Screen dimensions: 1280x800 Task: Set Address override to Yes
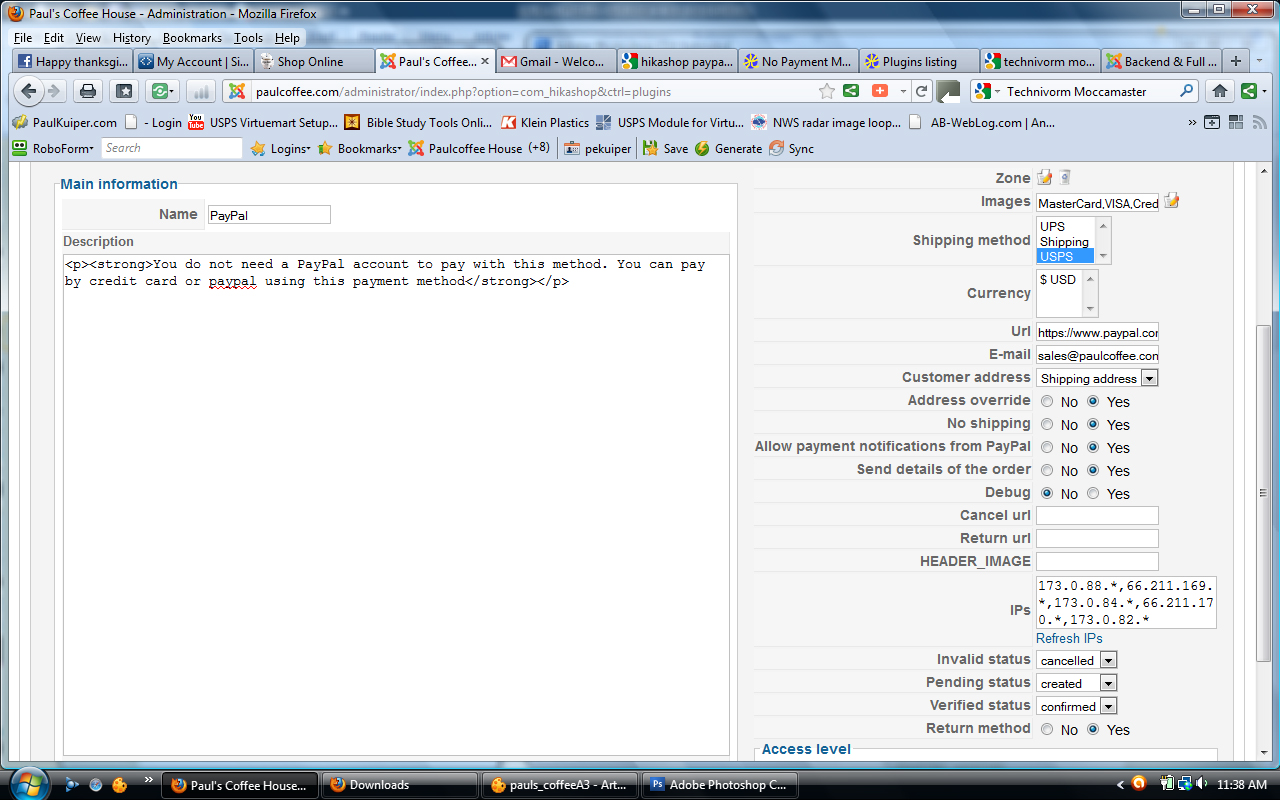[x=1093, y=401]
